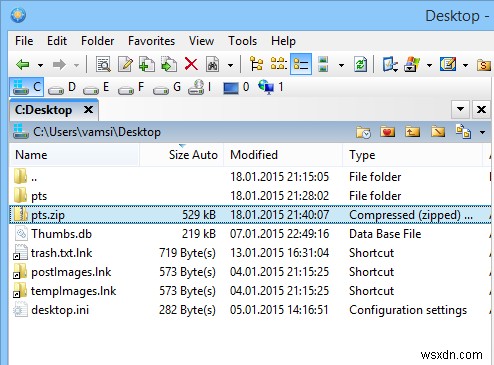Open the find binoculars icon
Viewport: 494px width, 365px height.
click(213, 64)
